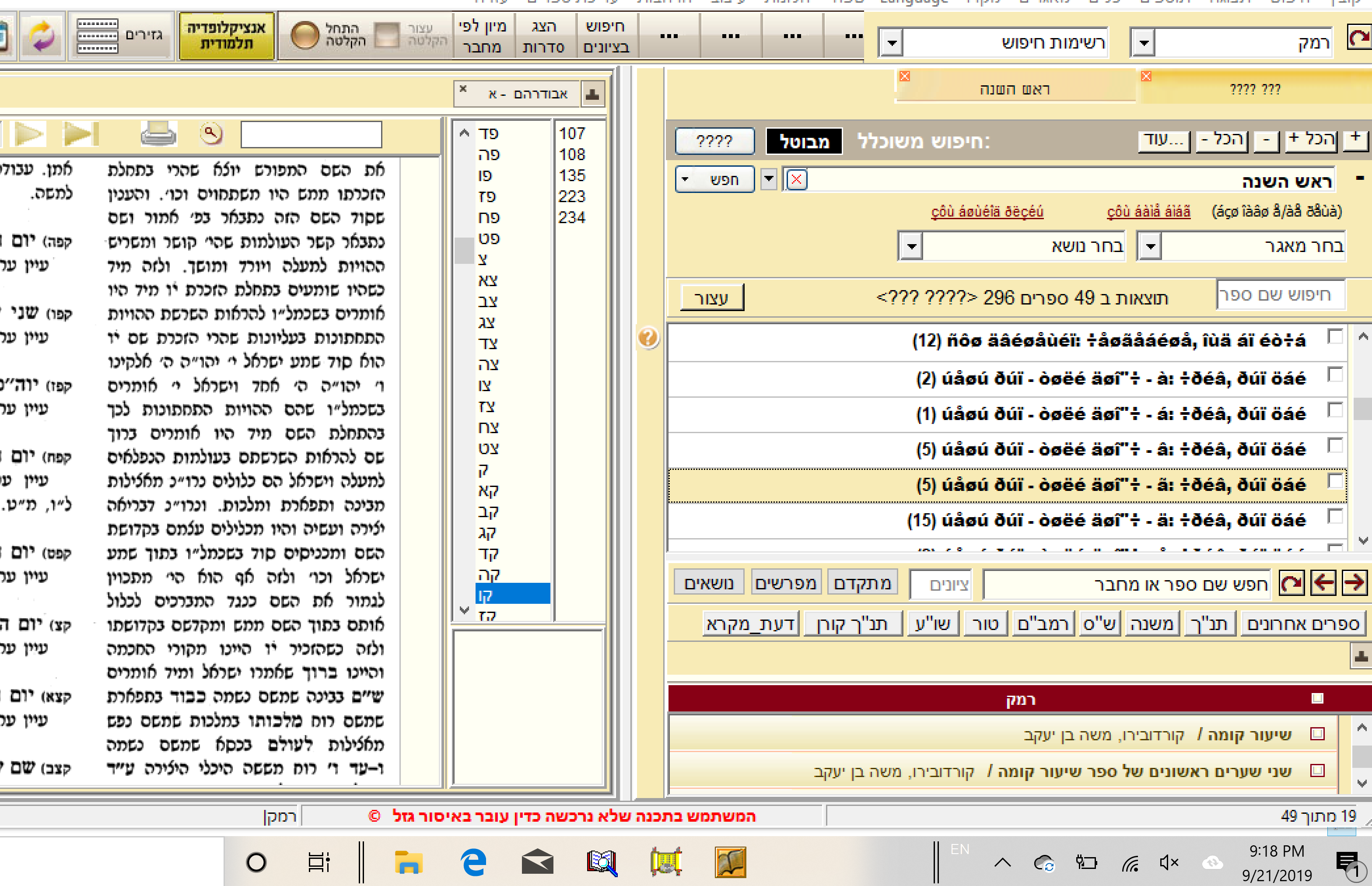Click the red left arrow navigation icon
This screenshot has width=1372, height=886.
[x=1323, y=583]
